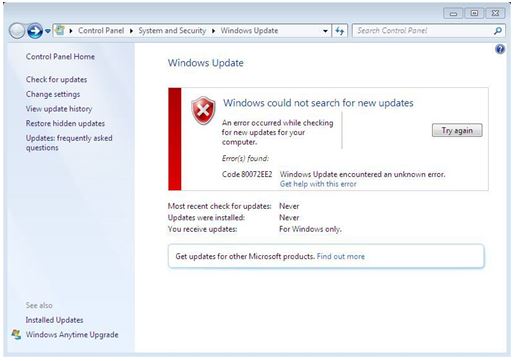Image resolution: width=515 pixels, height=361 pixels.
Task: Click Check for updates in sidebar
Action: pos(56,80)
